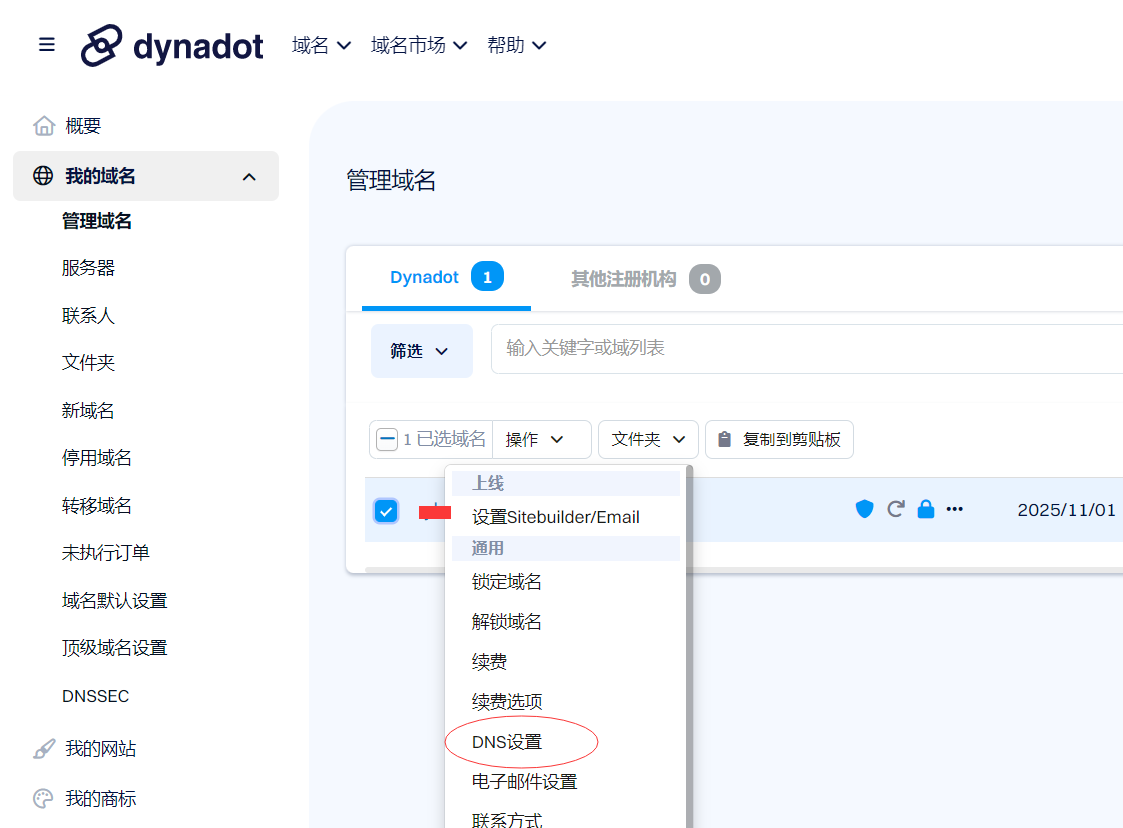This screenshot has width=1123, height=828.
Task: Go to 概要 in the sidebar
Action: (x=83, y=126)
